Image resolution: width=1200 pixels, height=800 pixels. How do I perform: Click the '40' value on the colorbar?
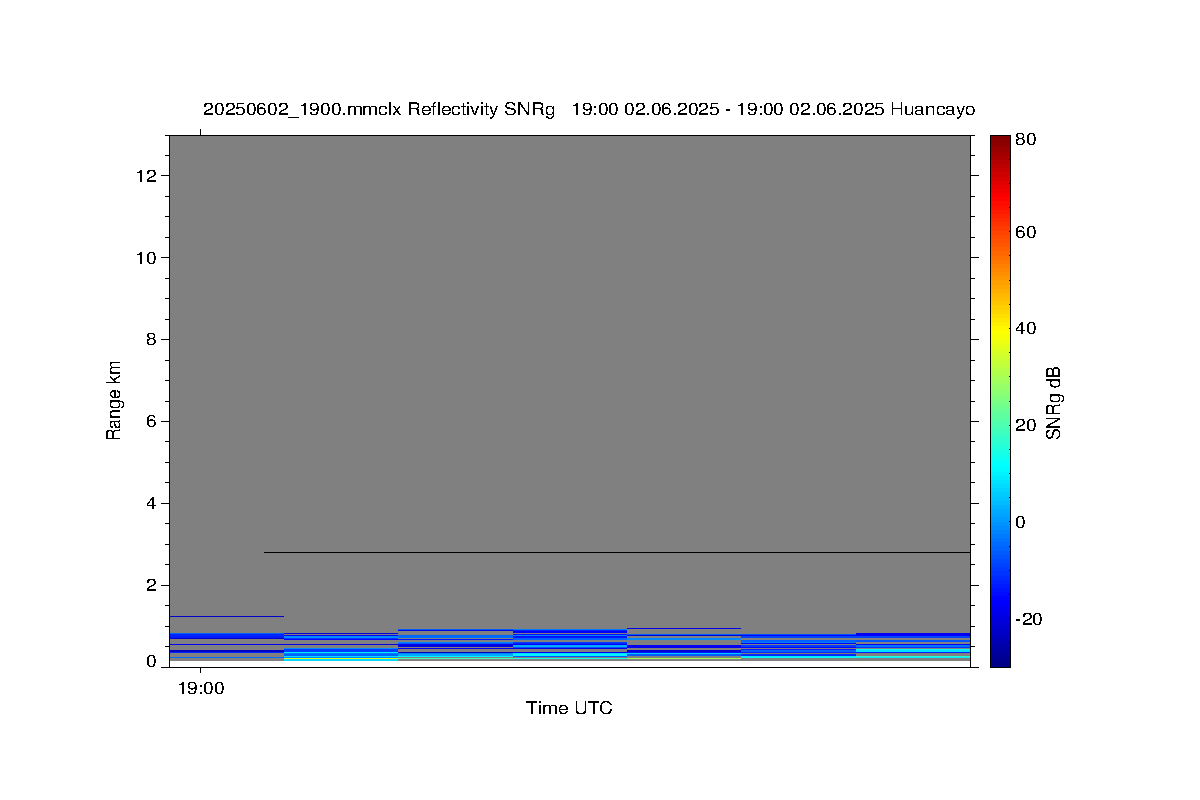(1025, 328)
